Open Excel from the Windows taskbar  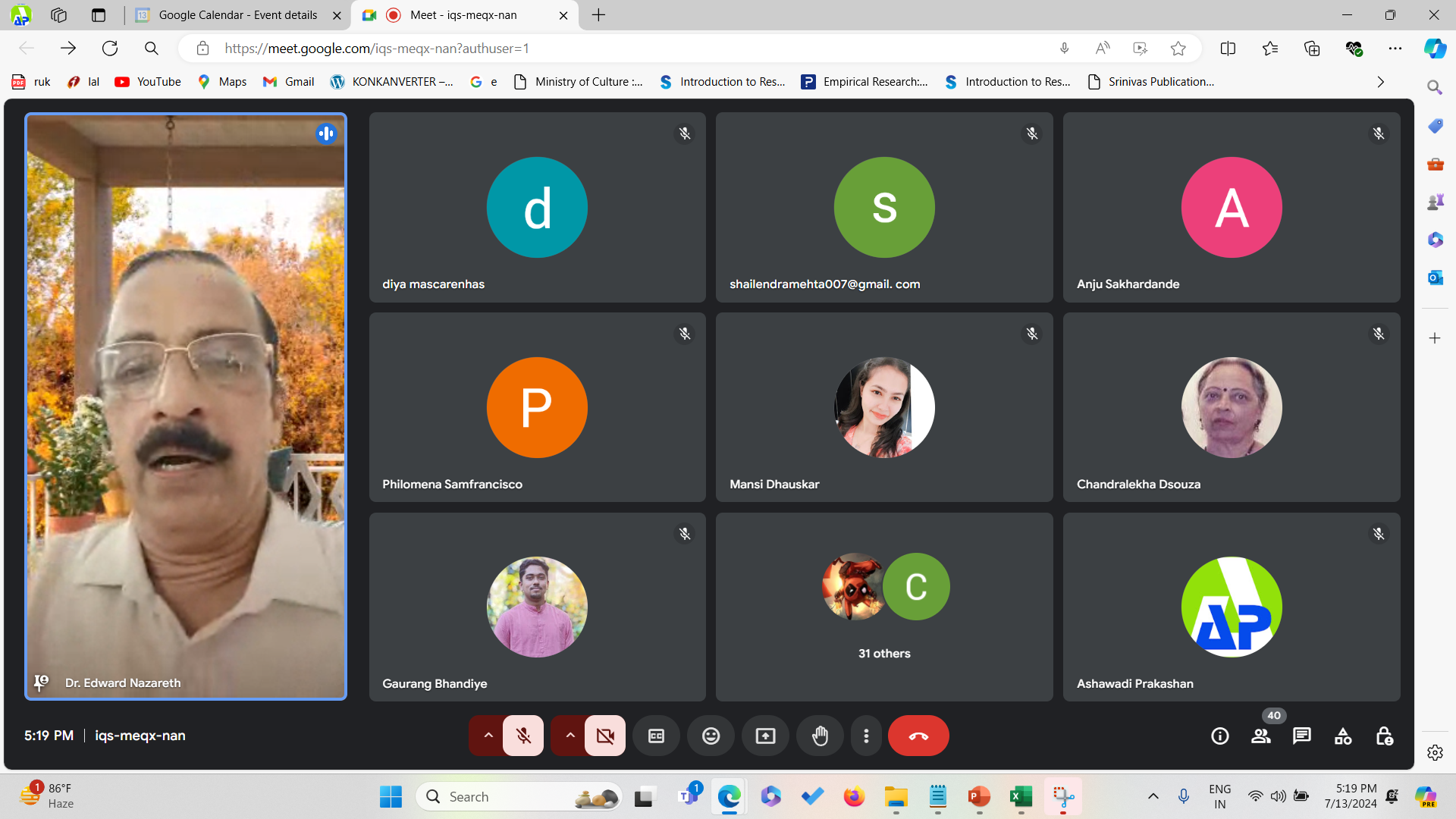[x=1021, y=797]
